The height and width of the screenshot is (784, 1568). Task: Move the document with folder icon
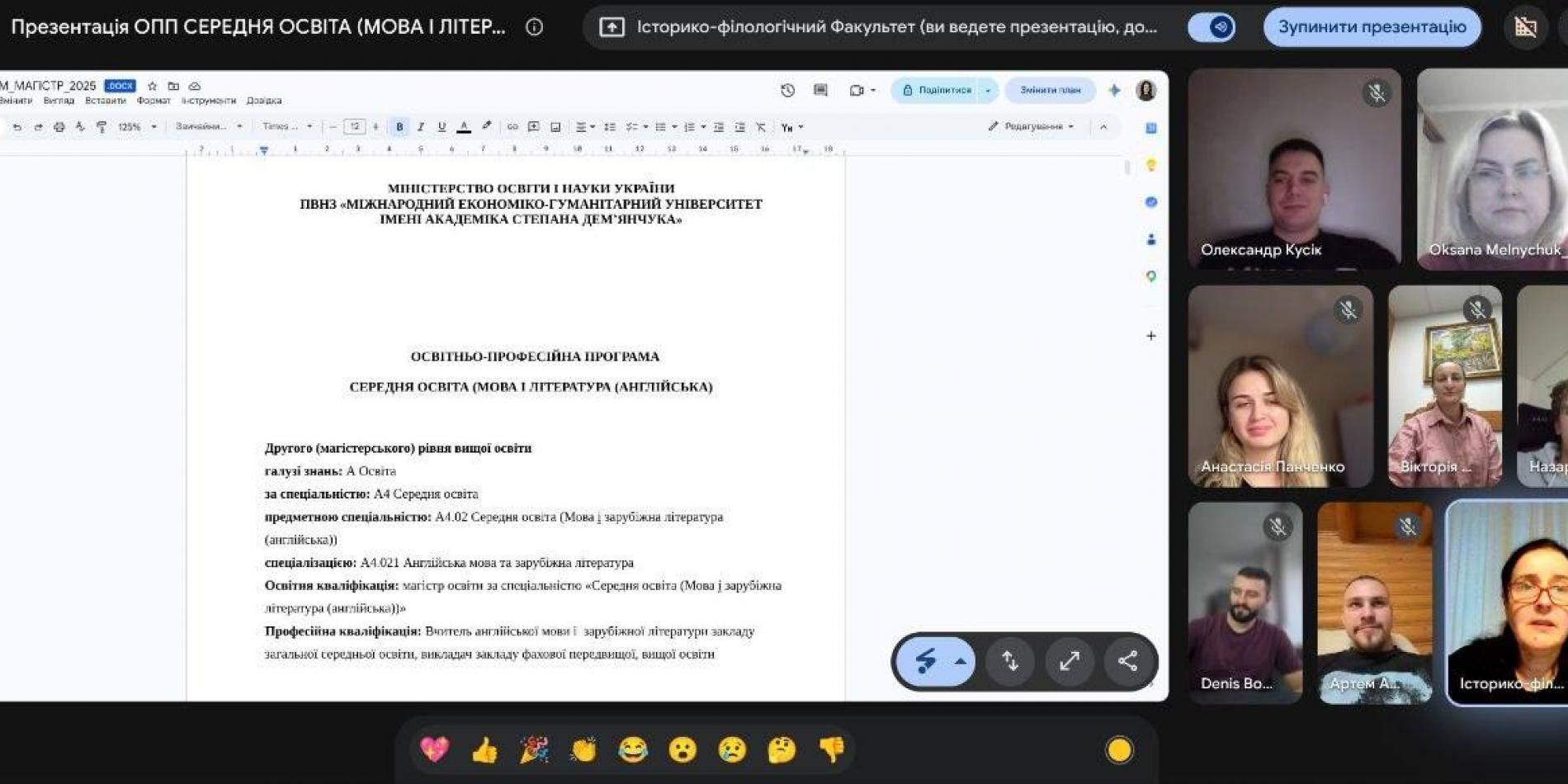click(173, 86)
